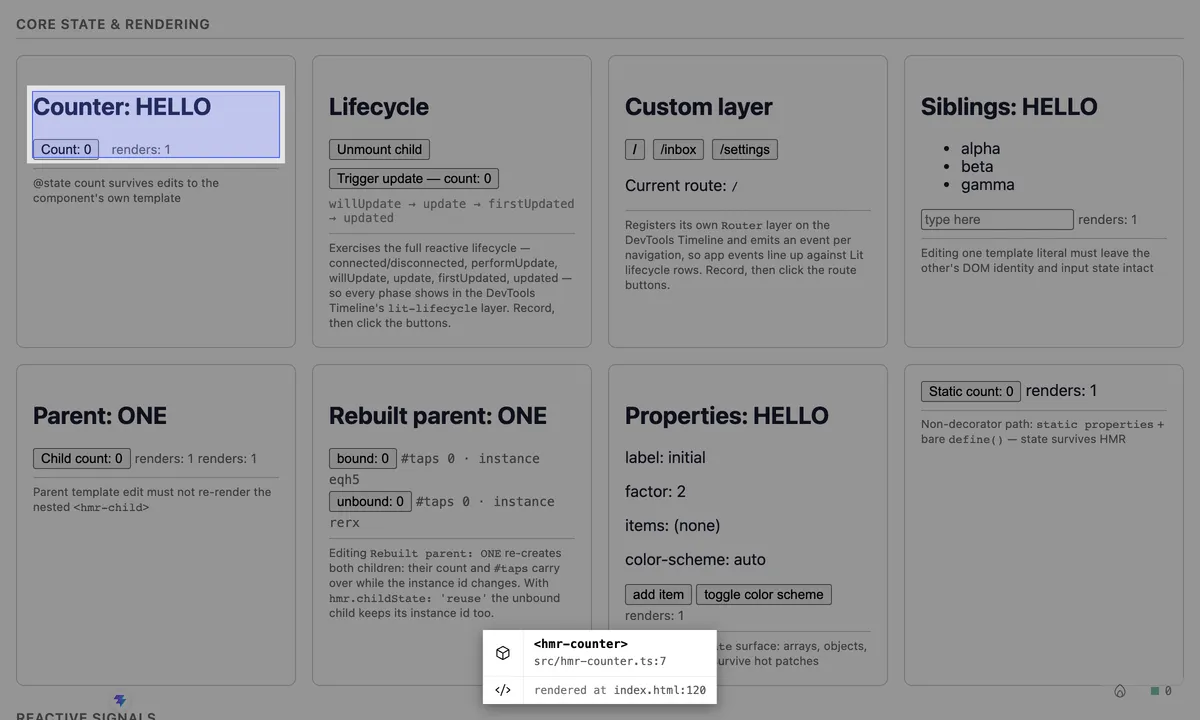This screenshot has width=1200, height=720.
Task: Click the Lifecycle heading
Action: (379, 107)
